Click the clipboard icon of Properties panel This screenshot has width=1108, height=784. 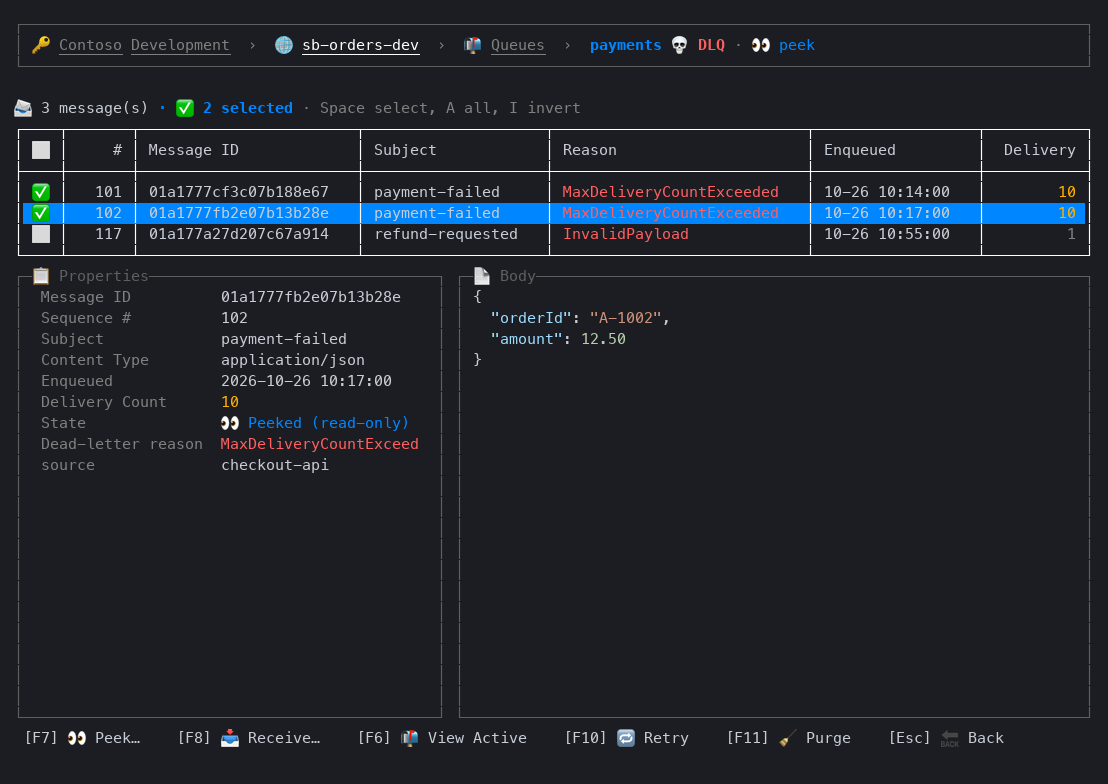[41, 276]
